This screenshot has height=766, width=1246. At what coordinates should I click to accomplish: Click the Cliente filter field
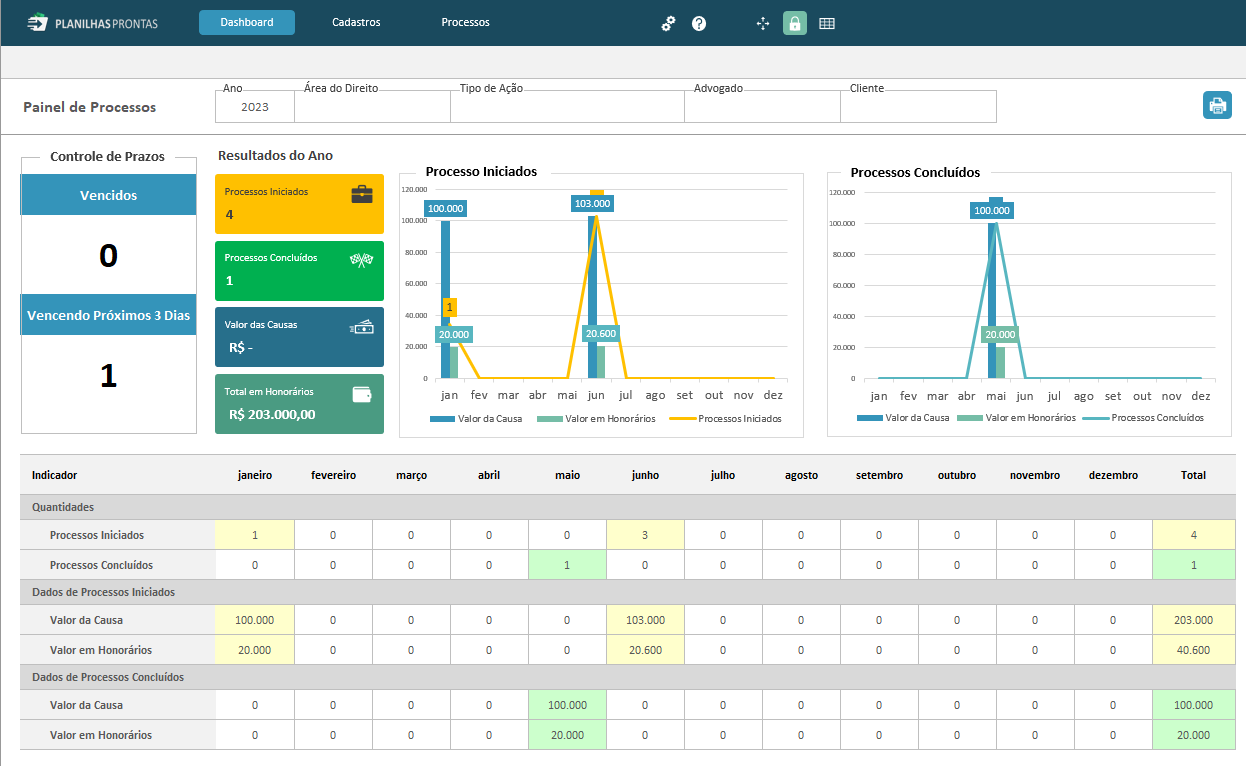click(918, 107)
